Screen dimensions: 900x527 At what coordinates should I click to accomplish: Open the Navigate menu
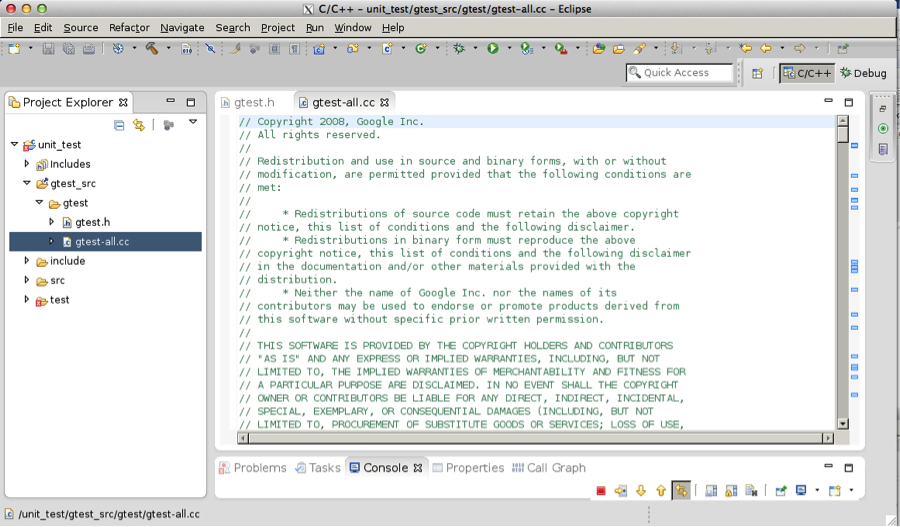(182, 28)
